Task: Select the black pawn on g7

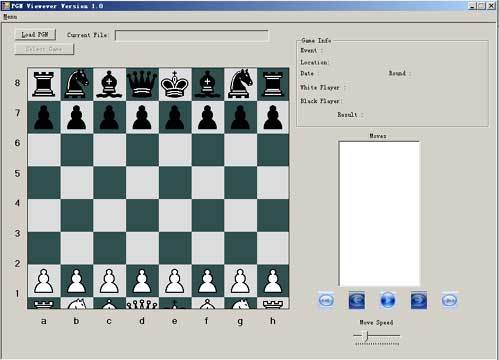Action: point(240,117)
